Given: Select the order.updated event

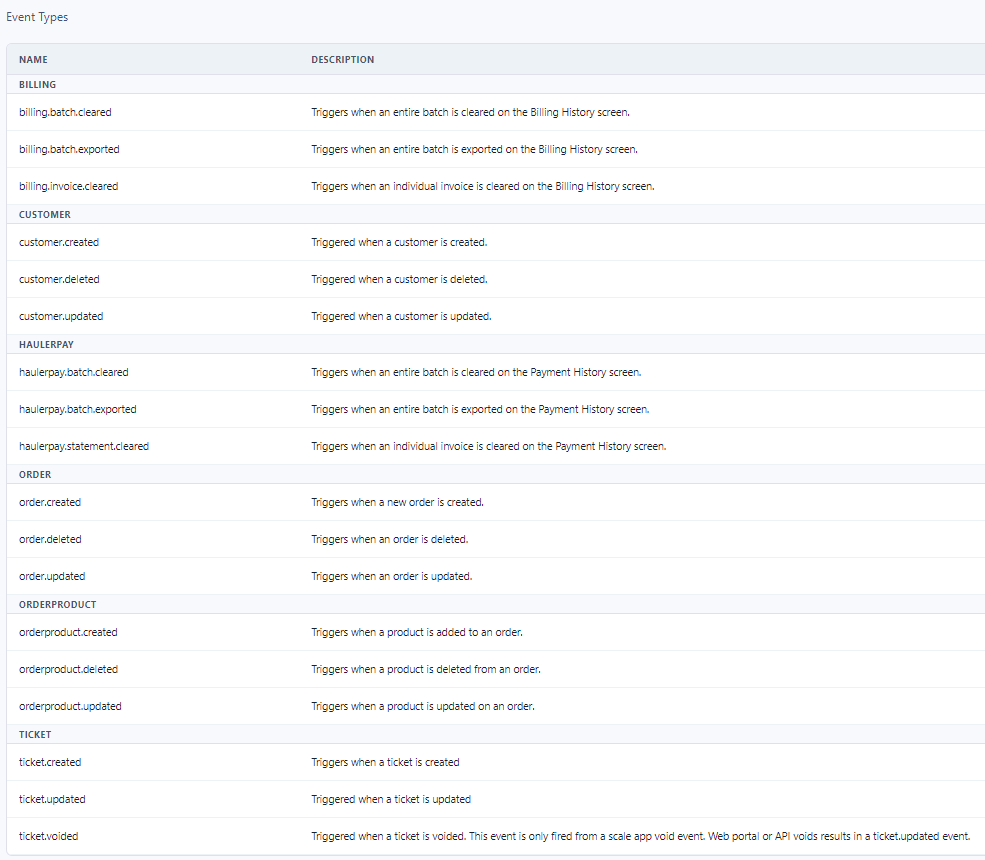Looking at the screenshot, I should [52, 576].
